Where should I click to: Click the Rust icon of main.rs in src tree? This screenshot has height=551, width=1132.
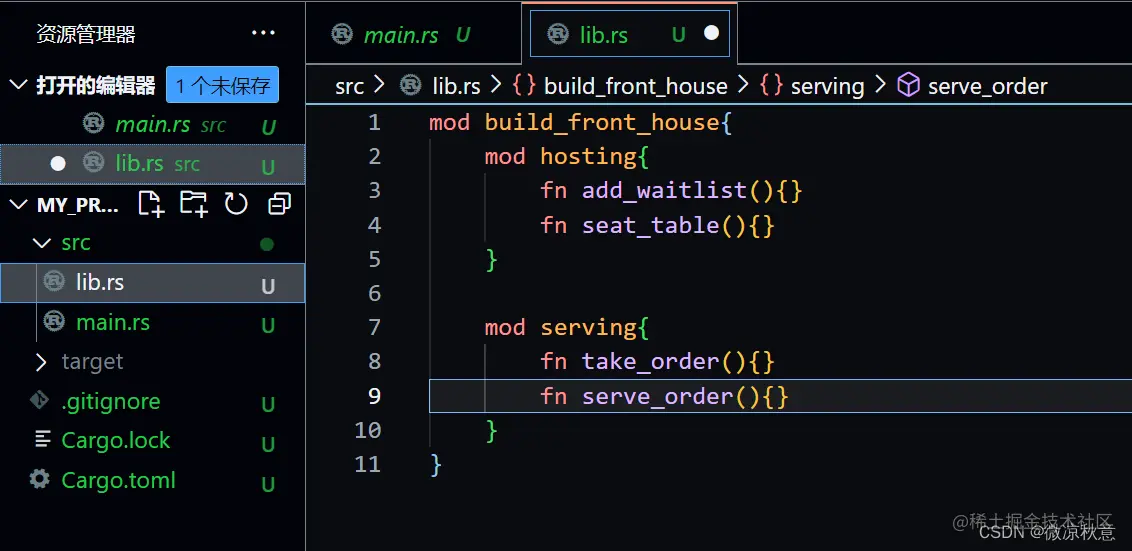(54, 321)
